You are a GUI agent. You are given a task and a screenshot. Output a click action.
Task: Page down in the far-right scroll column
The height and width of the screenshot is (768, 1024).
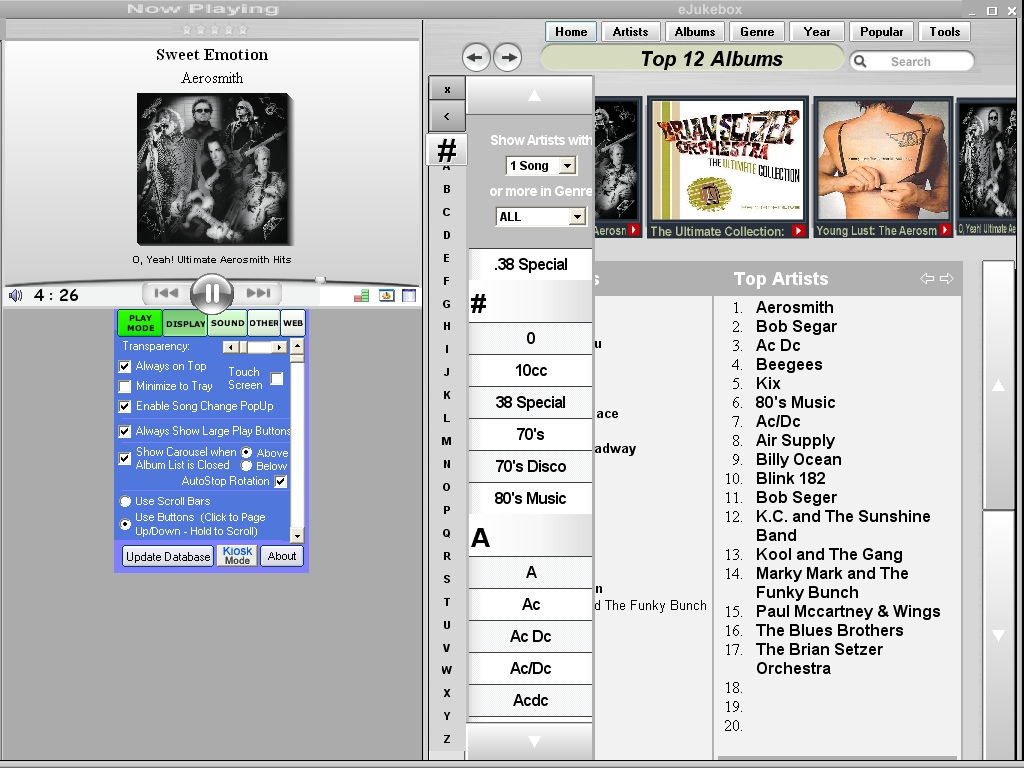pyautogui.click(x=999, y=635)
